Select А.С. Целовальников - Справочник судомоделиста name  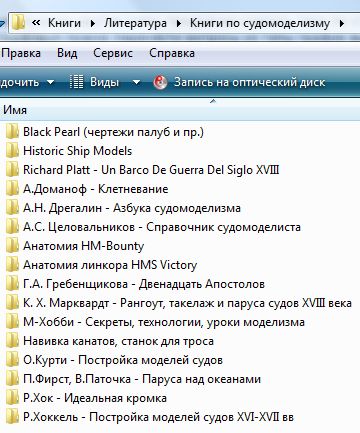point(162,227)
